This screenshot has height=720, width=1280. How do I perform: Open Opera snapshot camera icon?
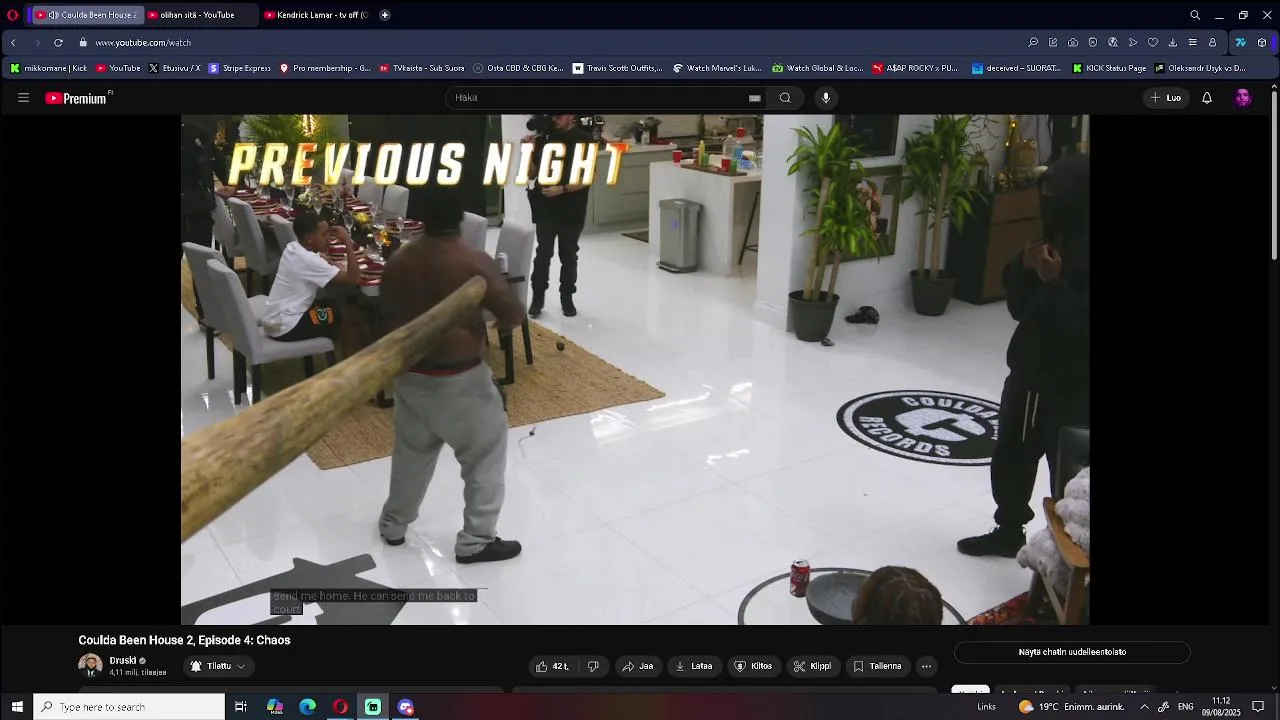click(x=1073, y=43)
